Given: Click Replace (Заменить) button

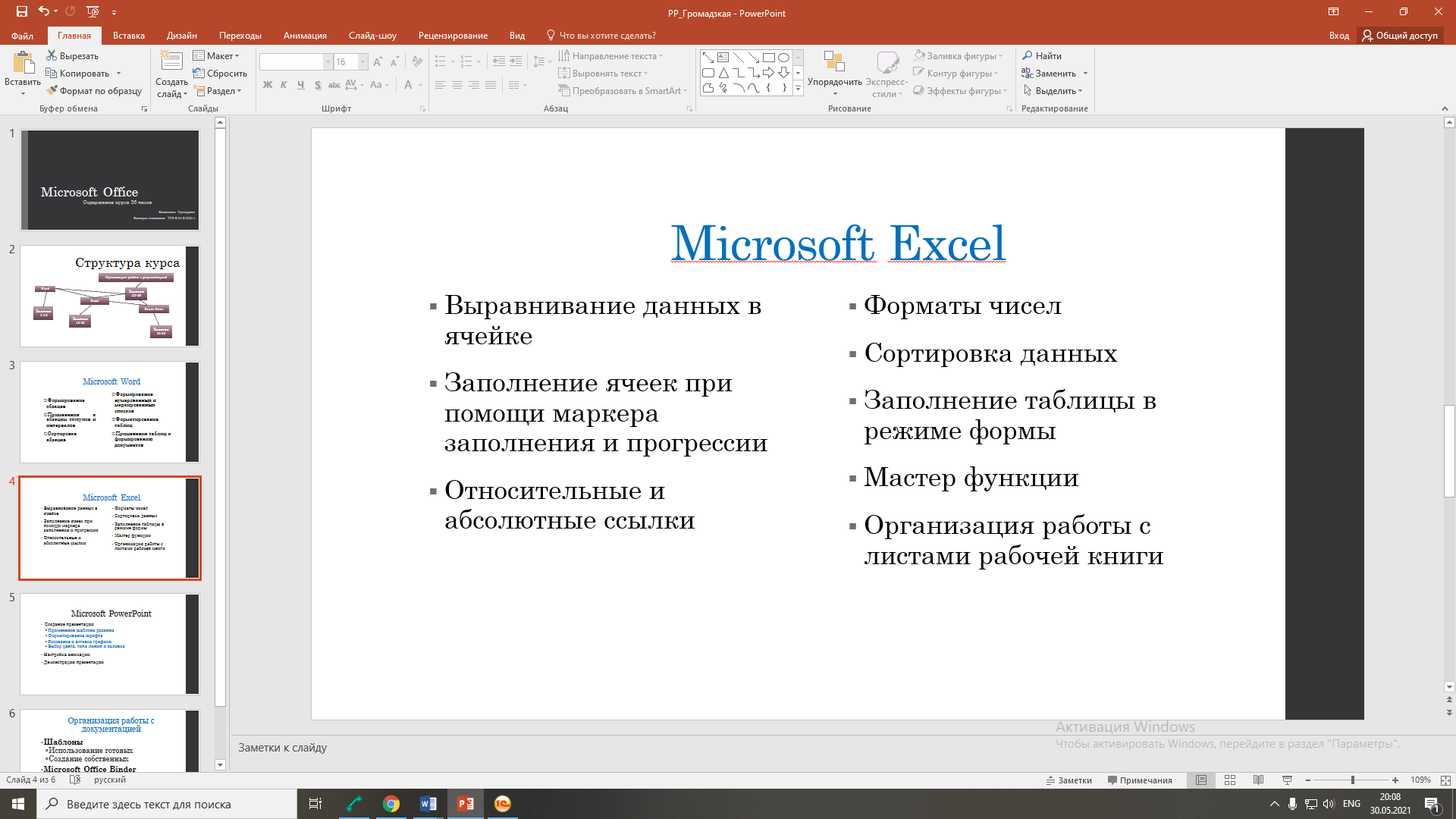Looking at the screenshot, I should point(1049,73).
